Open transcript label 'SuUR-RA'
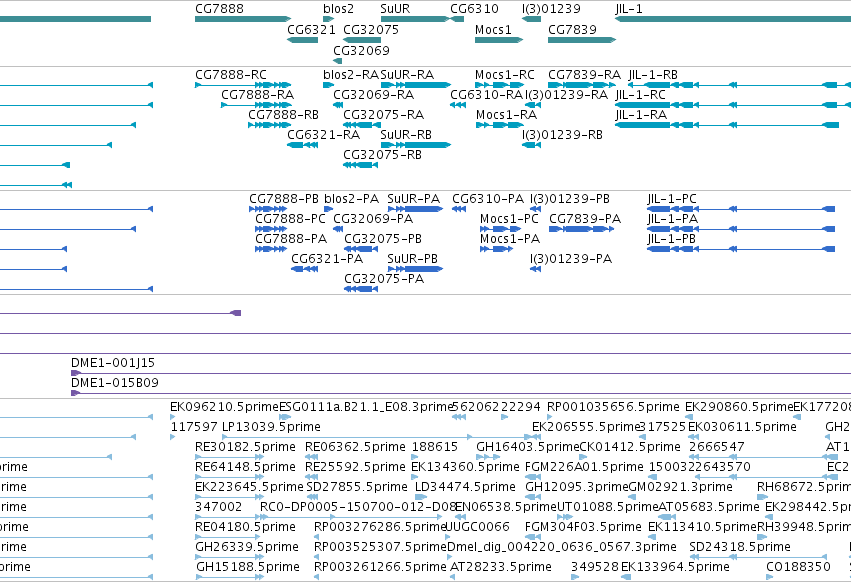 (407, 74)
